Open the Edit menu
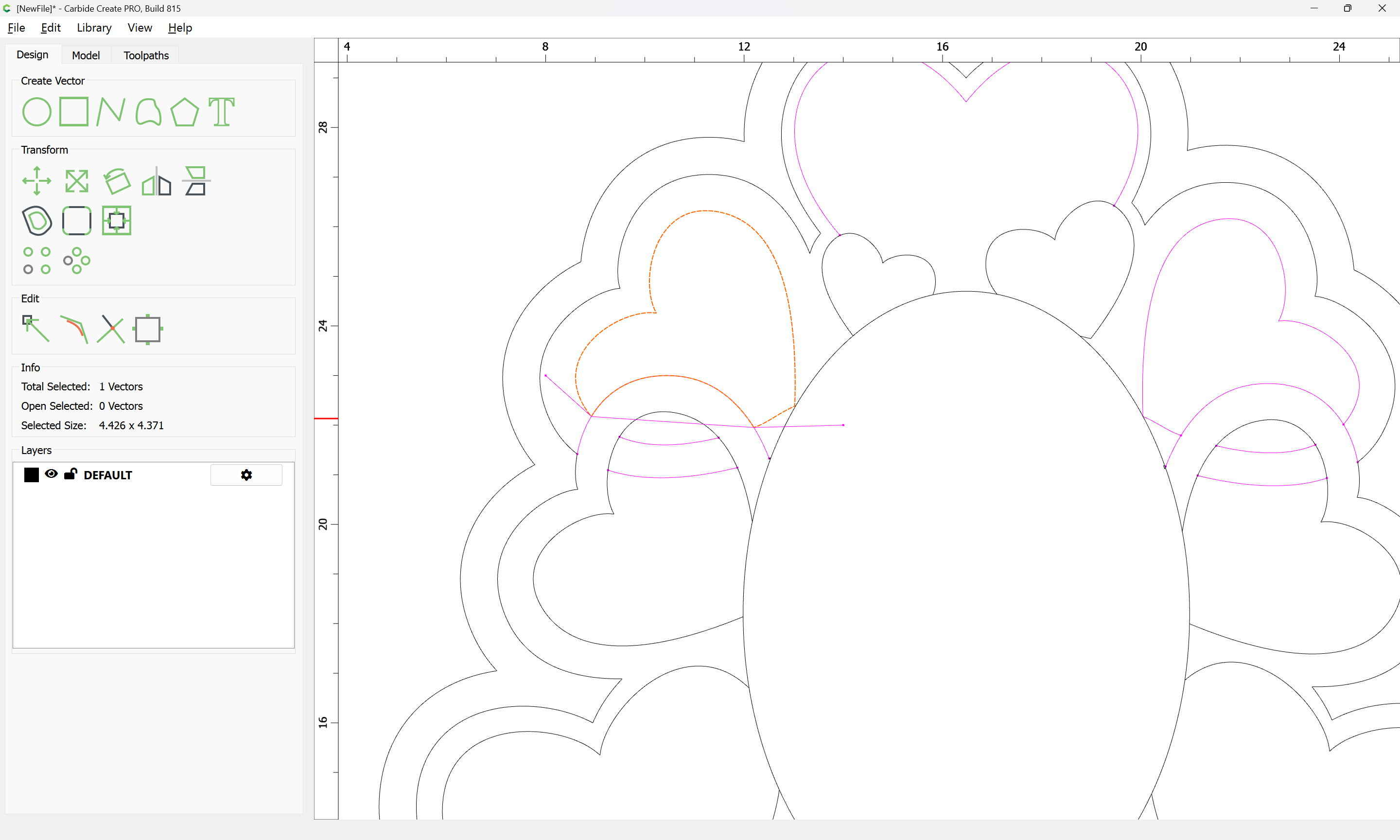Screen dimensions: 1400x840 tap(51, 28)
